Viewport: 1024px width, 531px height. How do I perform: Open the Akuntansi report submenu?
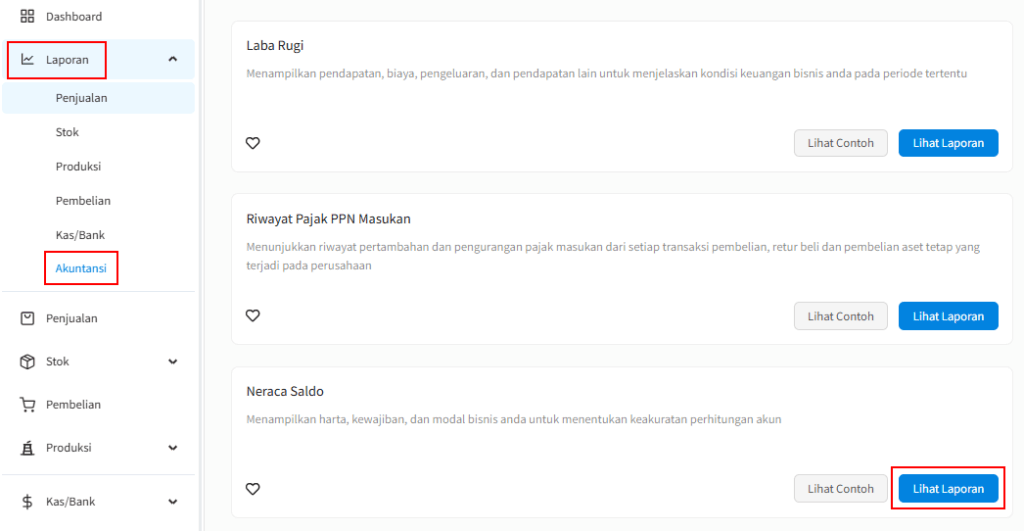(81, 269)
